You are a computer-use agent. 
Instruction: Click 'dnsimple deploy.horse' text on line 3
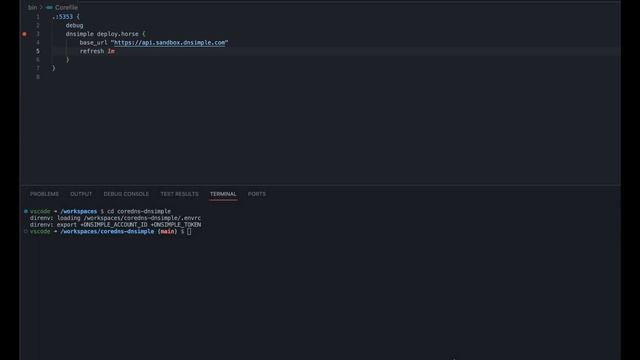(x=102, y=34)
